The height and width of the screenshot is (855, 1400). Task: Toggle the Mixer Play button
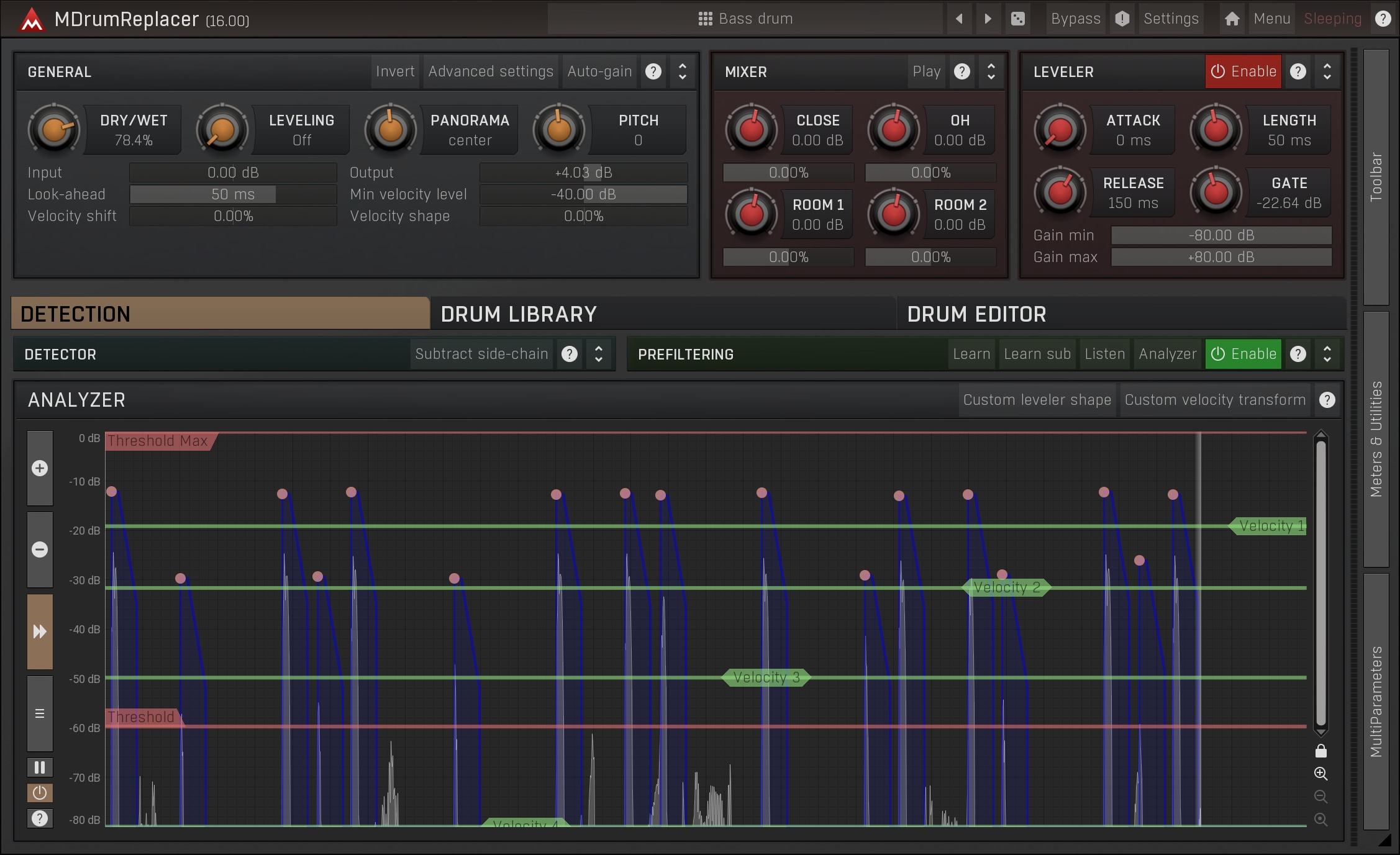(926, 71)
